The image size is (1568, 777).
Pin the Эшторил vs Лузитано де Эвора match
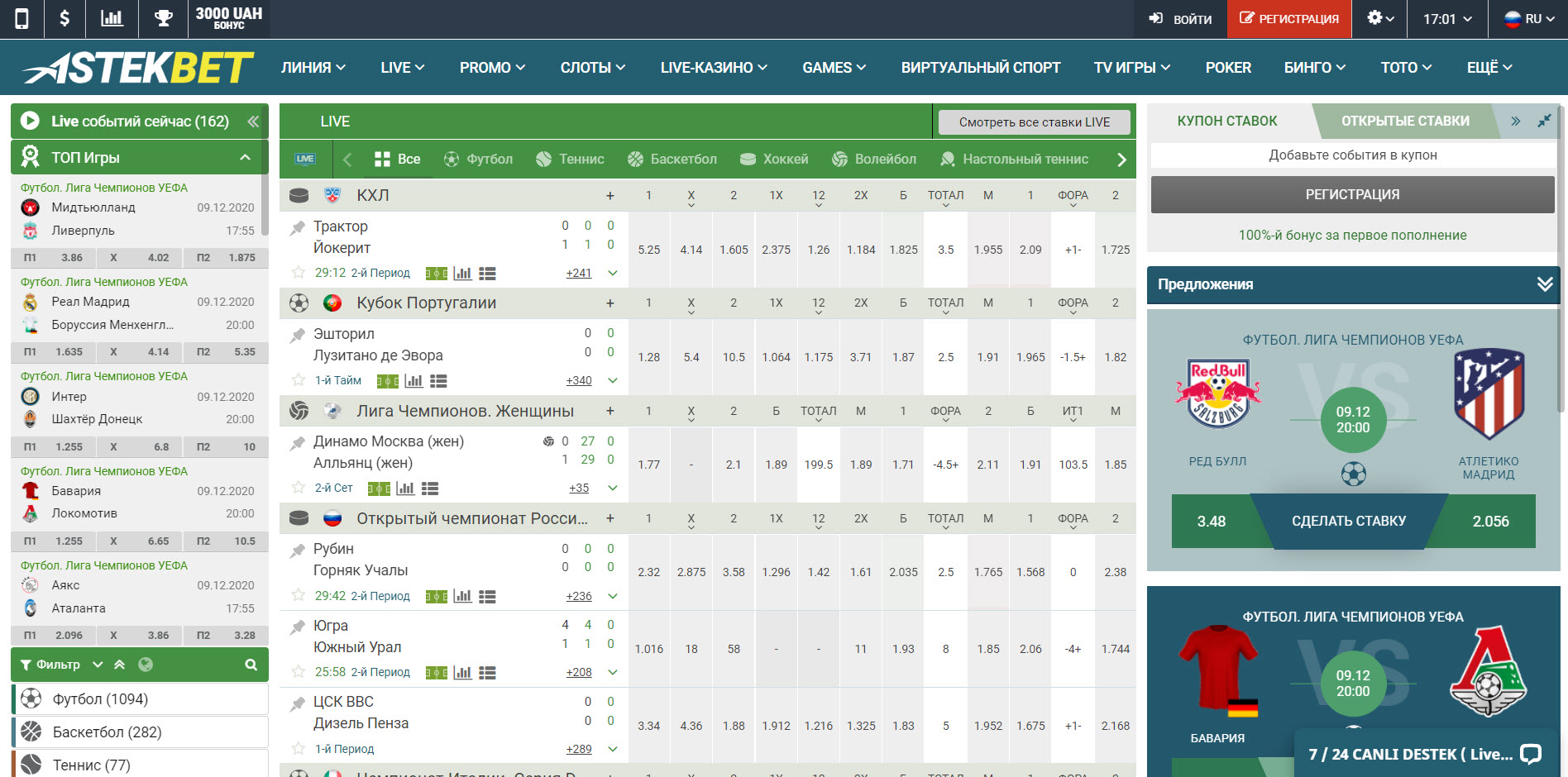pos(298,335)
